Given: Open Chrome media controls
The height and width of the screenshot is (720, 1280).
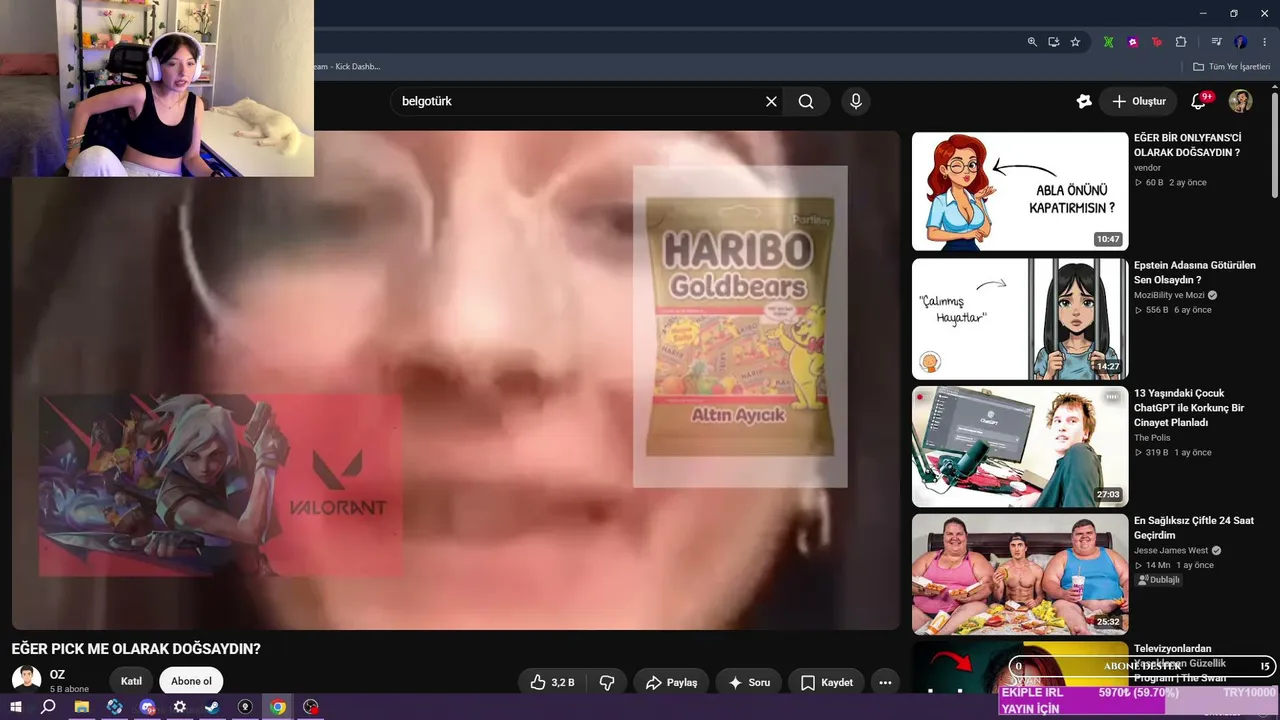Looking at the screenshot, I should point(1216,42).
